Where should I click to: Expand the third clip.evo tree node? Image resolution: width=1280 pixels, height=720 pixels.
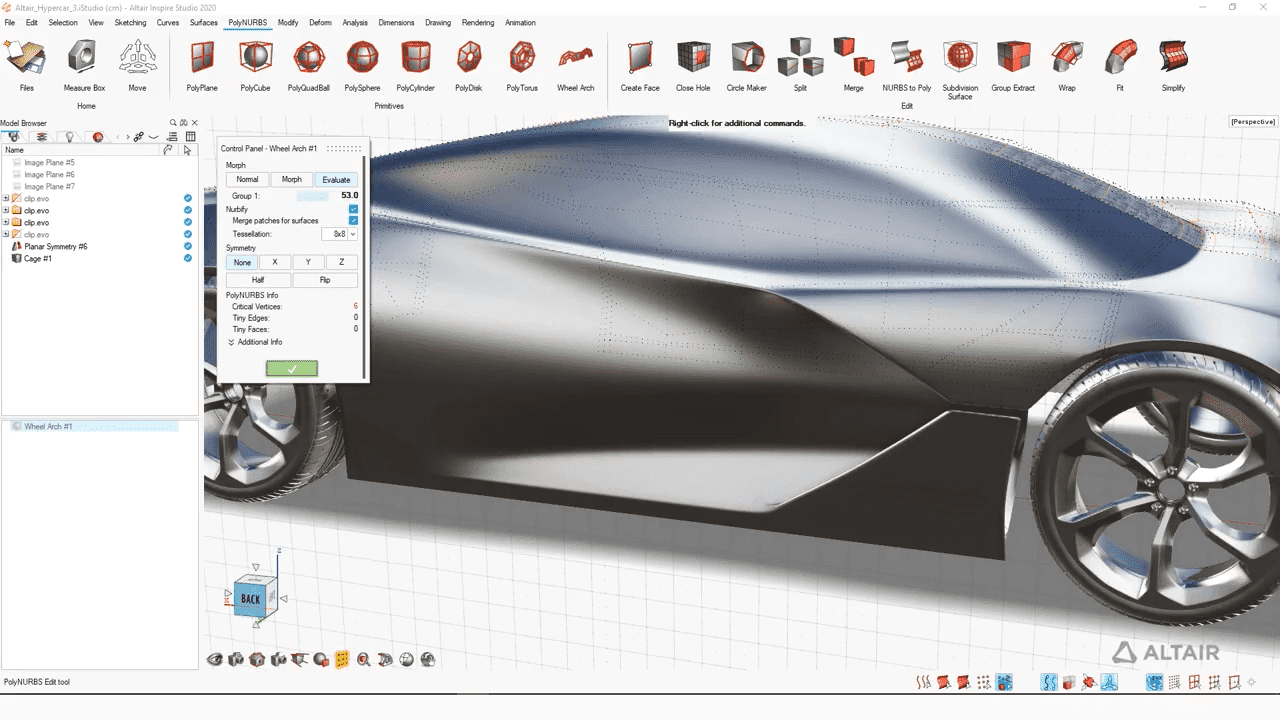pos(6,222)
